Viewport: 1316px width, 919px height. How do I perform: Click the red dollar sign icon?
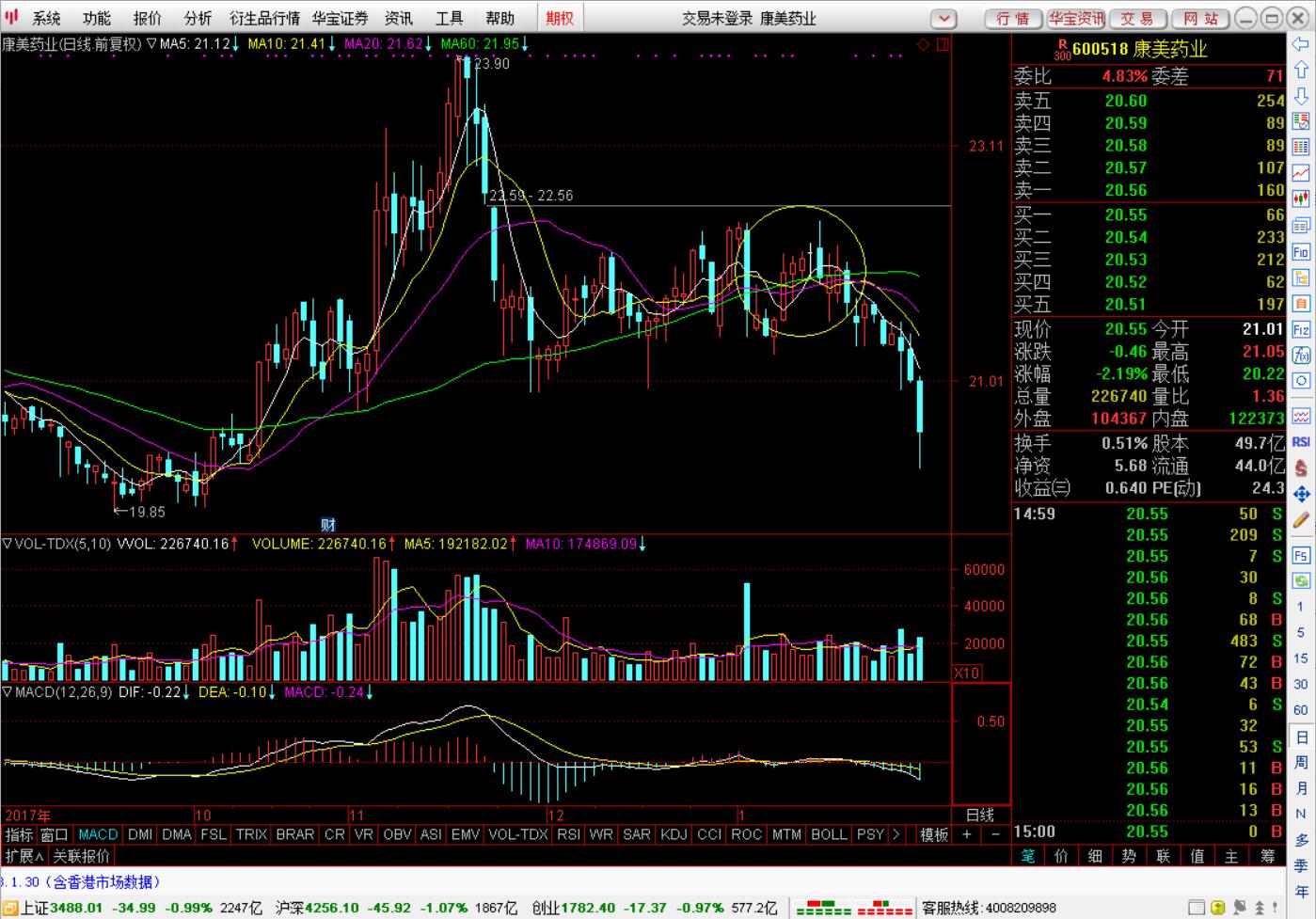1301,467
